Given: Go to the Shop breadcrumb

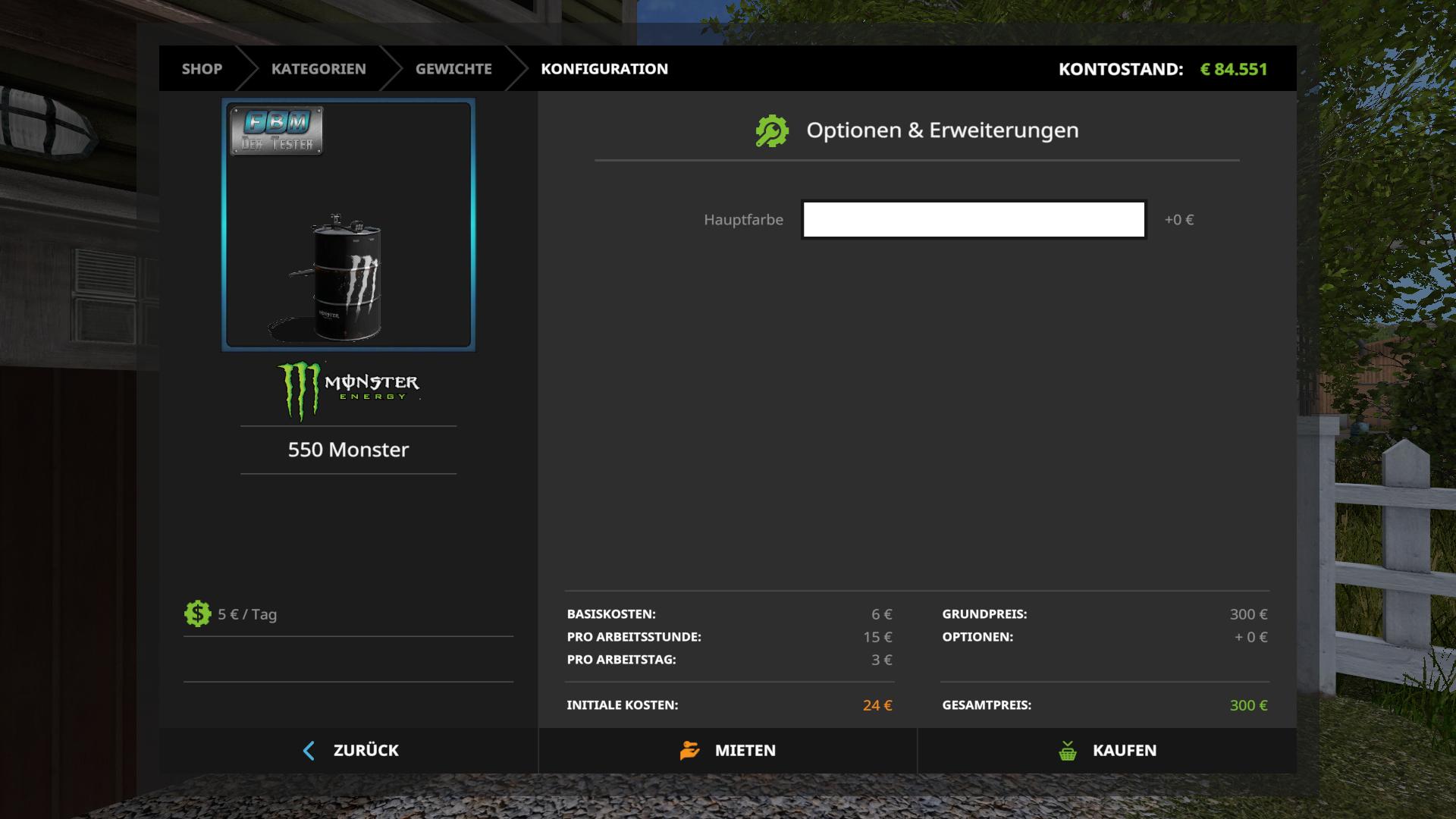Looking at the screenshot, I should point(202,69).
